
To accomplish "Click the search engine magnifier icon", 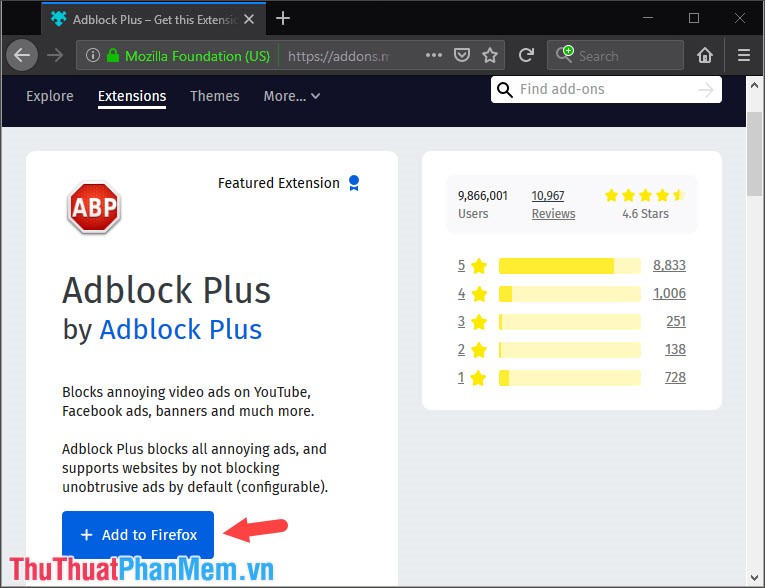I will (x=564, y=54).
